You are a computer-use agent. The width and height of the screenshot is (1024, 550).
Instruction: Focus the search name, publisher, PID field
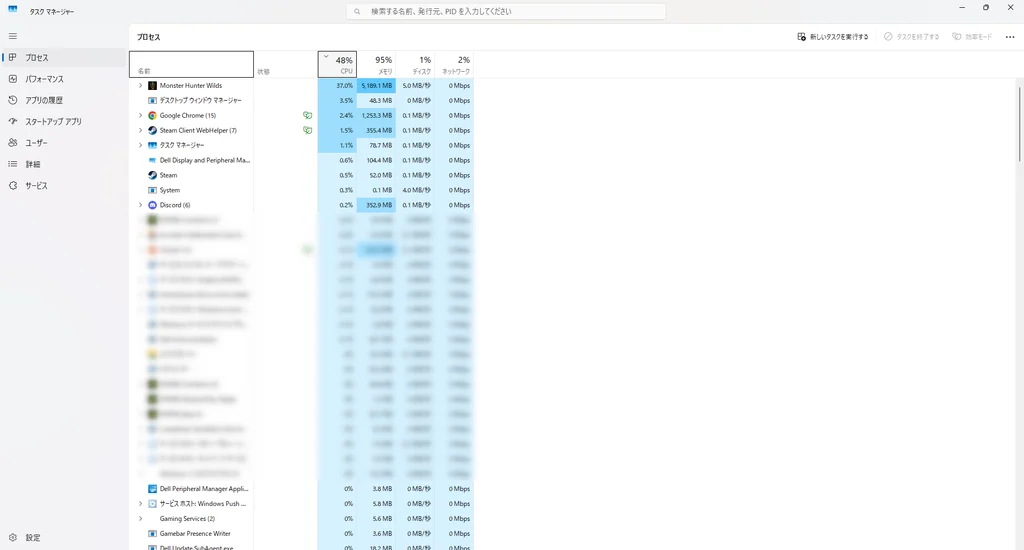coord(506,12)
